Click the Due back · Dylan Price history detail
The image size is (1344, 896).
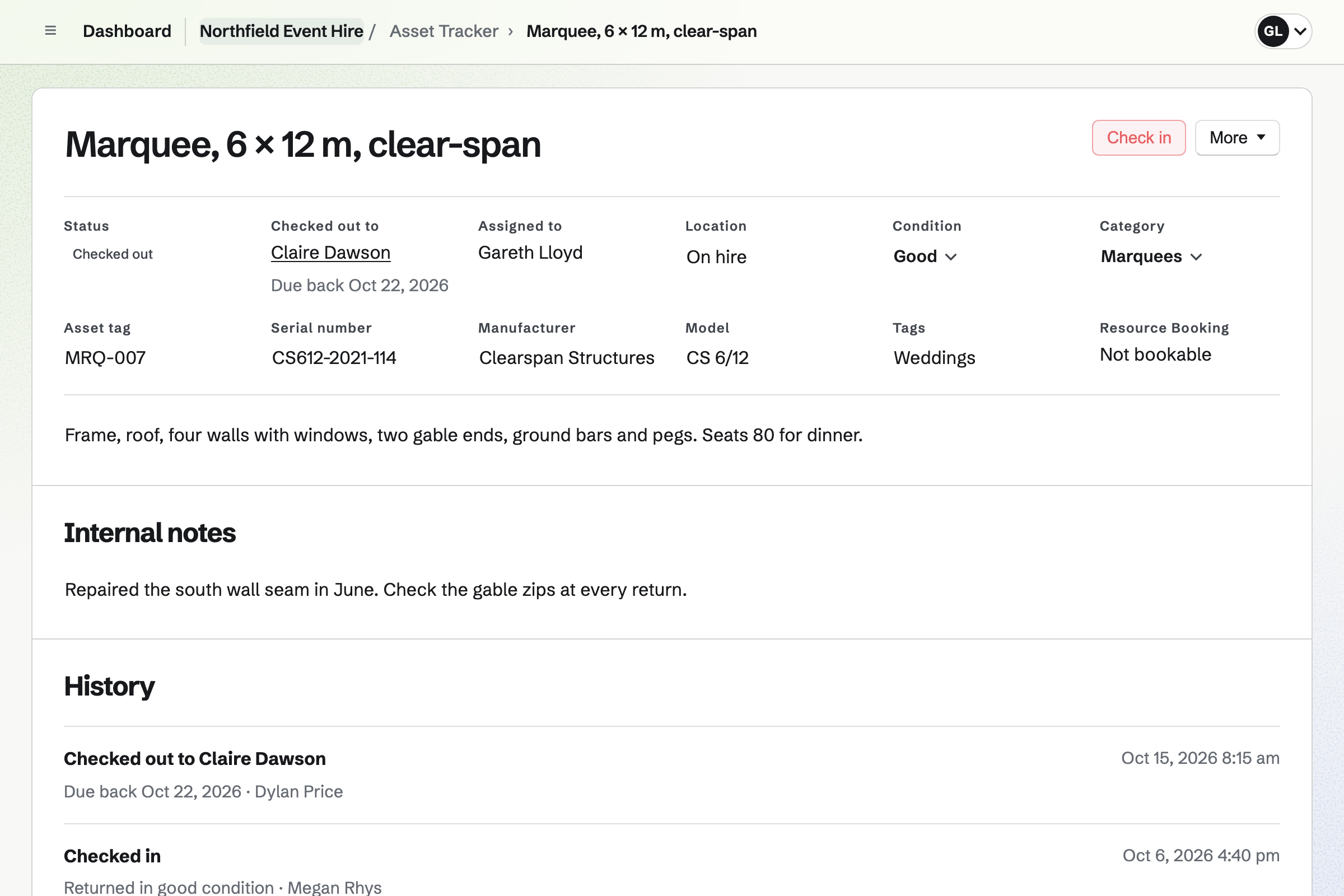pos(203,791)
